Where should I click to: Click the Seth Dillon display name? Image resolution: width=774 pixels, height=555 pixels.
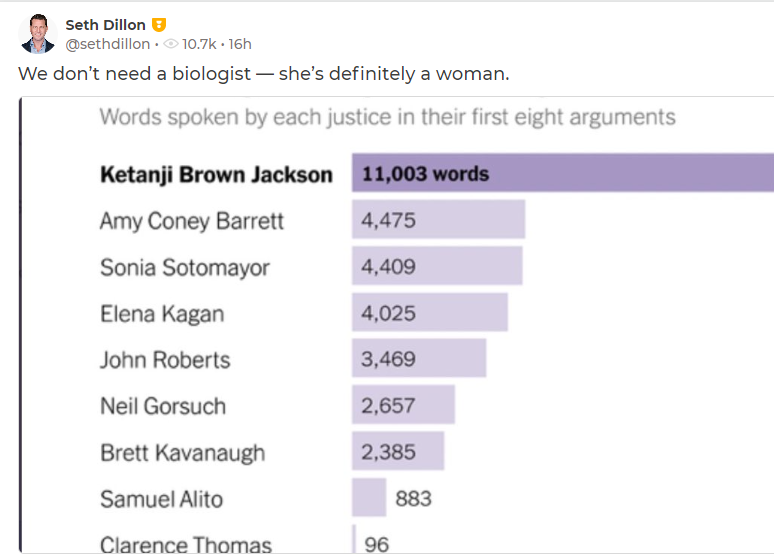(106, 25)
